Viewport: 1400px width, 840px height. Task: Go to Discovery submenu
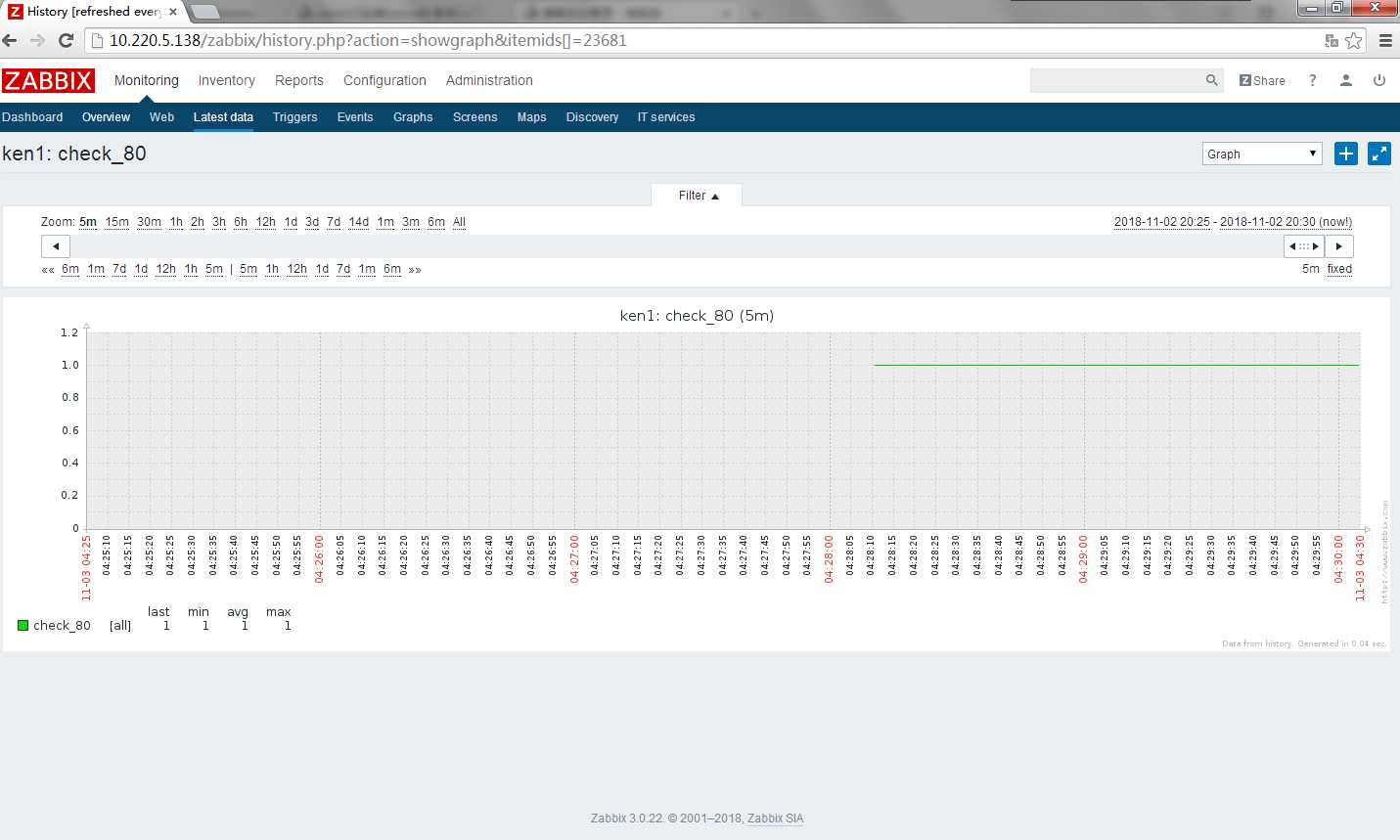[x=592, y=117]
